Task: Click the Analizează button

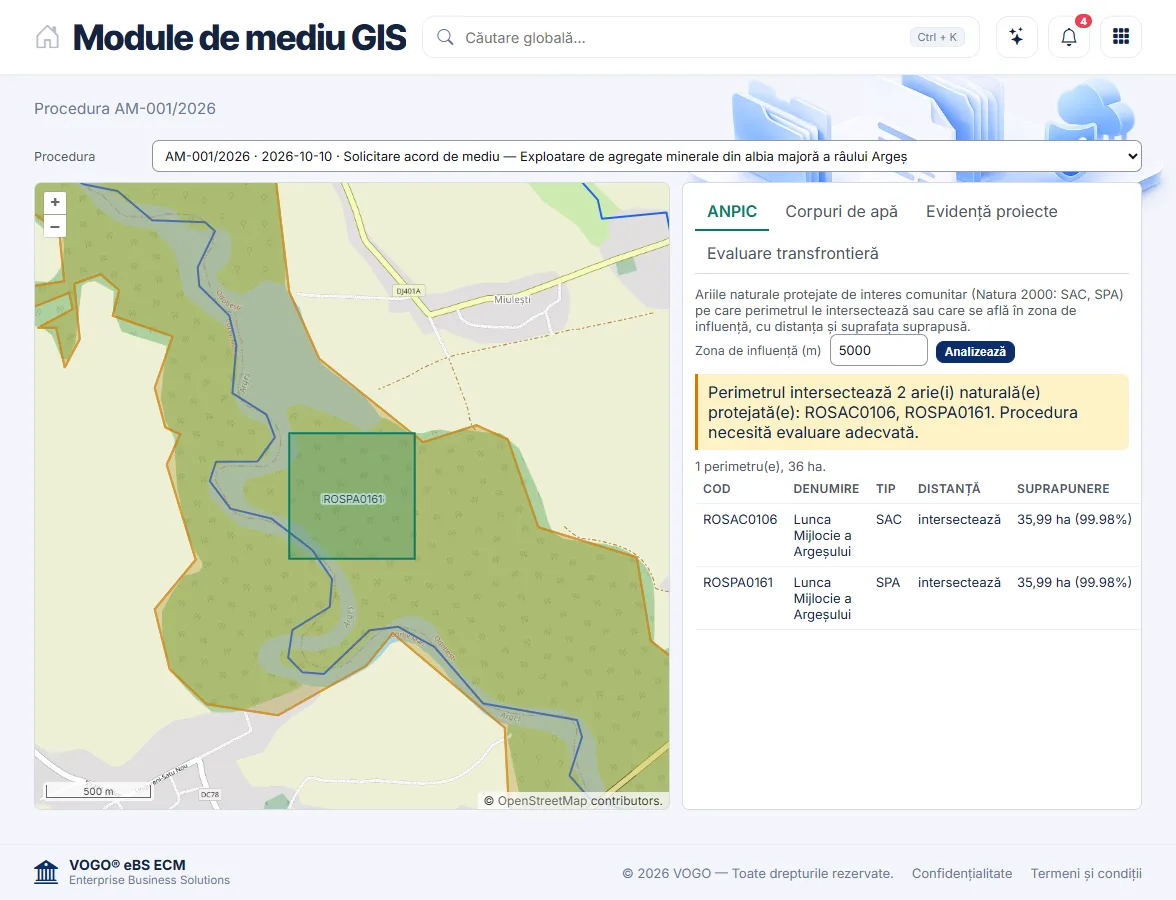Action: 975,351
